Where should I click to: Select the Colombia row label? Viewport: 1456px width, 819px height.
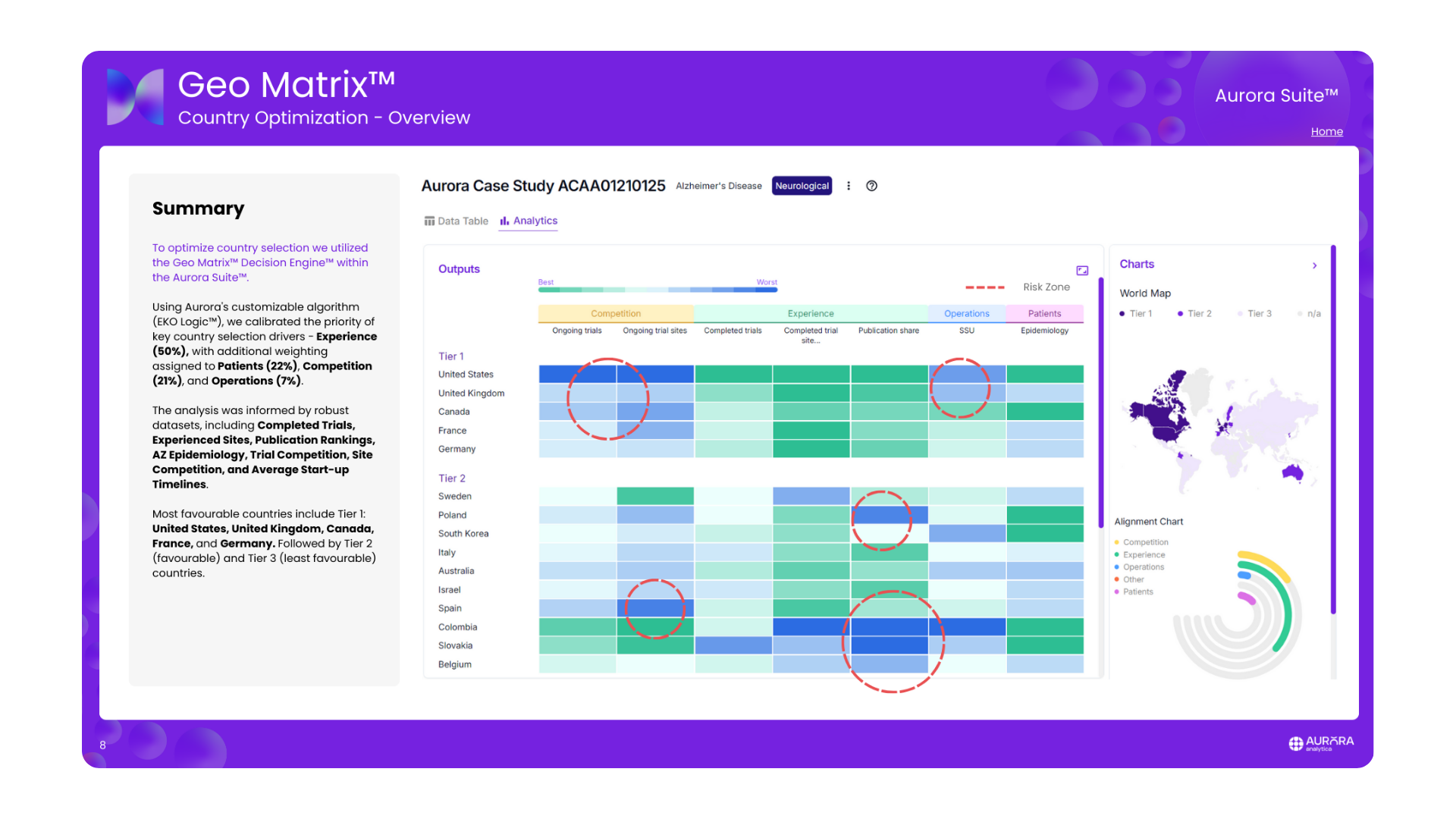click(x=457, y=627)
